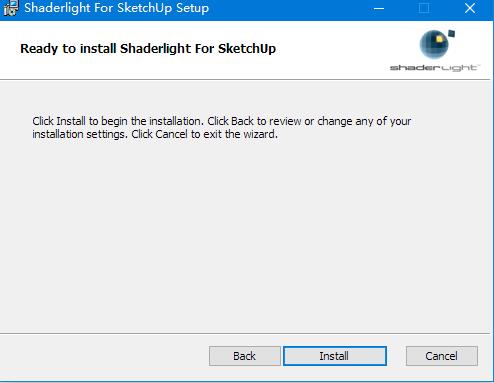Cancel the Shaderlight setup wizard

[442, 356]
